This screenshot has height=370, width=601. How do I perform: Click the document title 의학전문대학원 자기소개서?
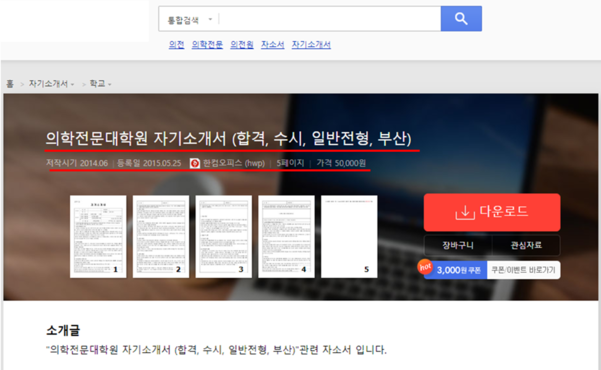tap(228, 138)
